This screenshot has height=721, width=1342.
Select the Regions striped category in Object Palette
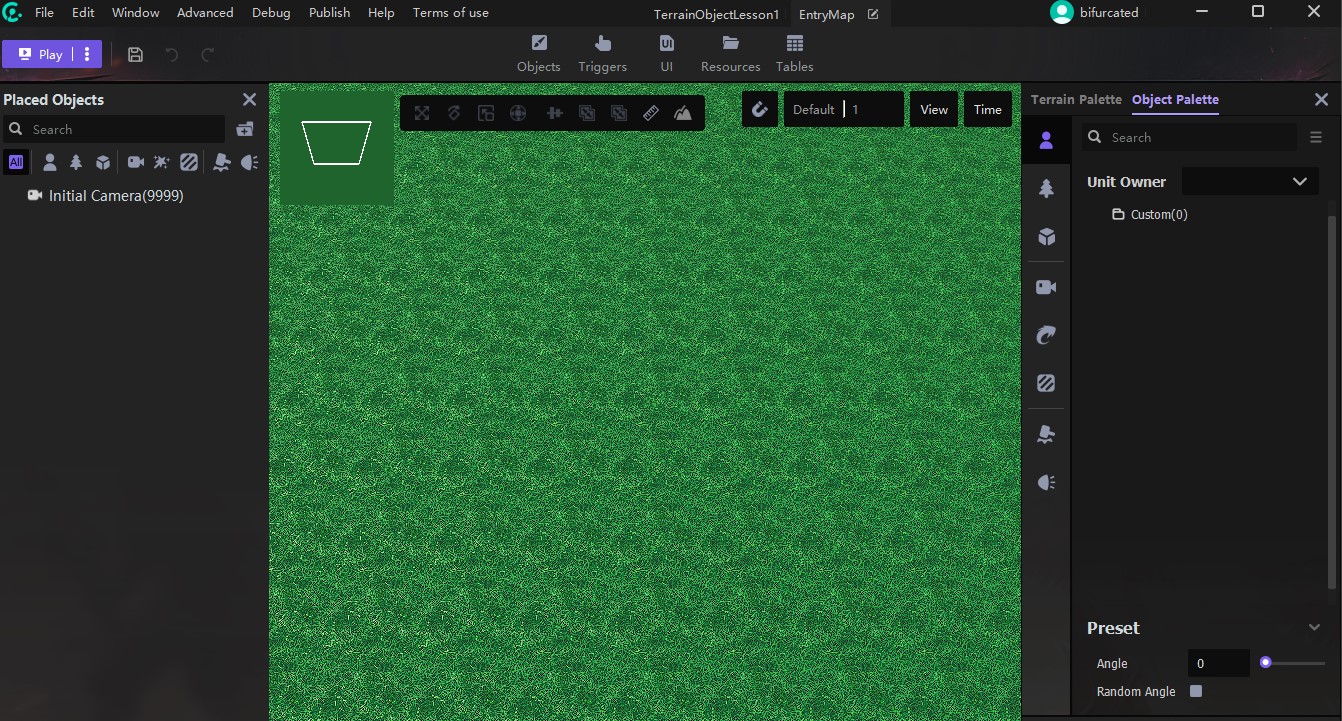click(1046, 383)
